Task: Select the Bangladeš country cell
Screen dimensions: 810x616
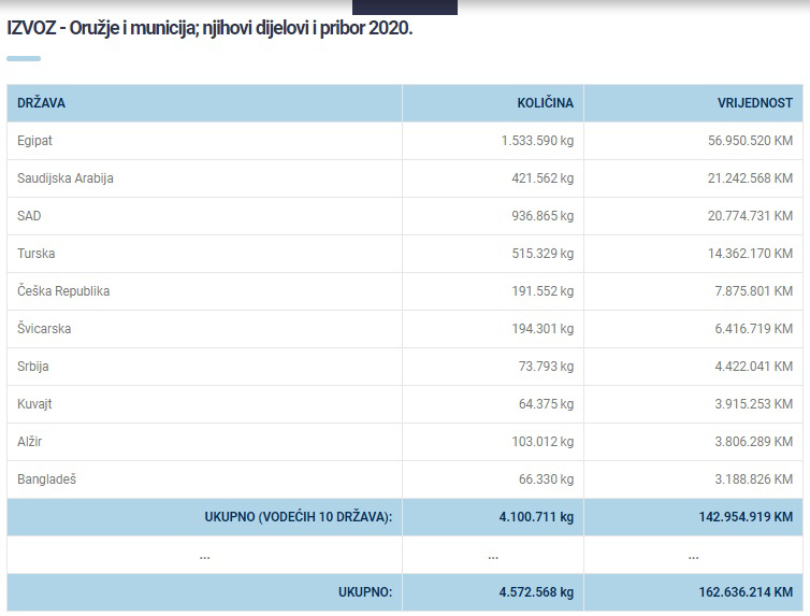Action: click(205, 480)
